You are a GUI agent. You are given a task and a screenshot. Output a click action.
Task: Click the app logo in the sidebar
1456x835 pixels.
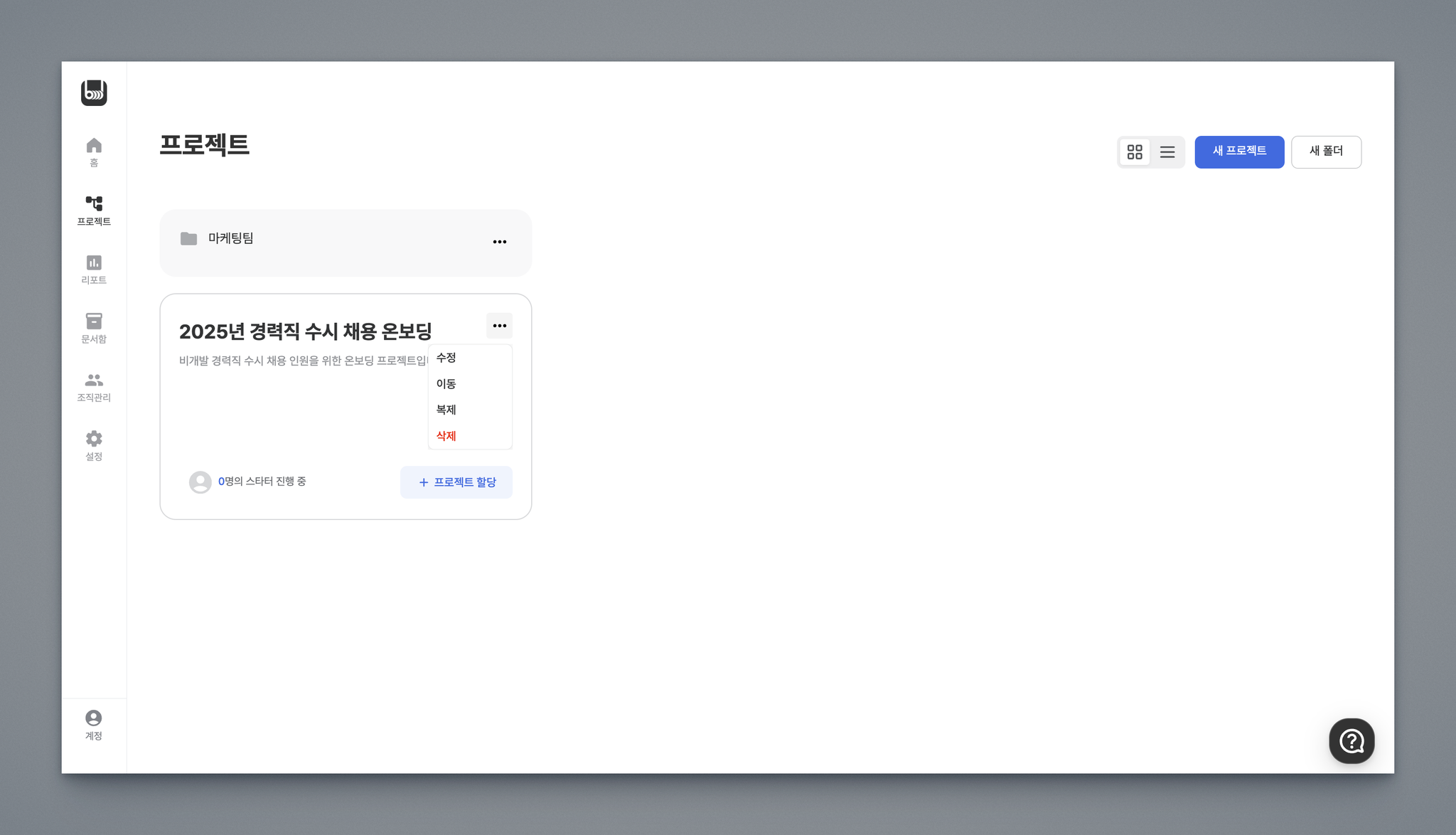click(x=94, y=92)
